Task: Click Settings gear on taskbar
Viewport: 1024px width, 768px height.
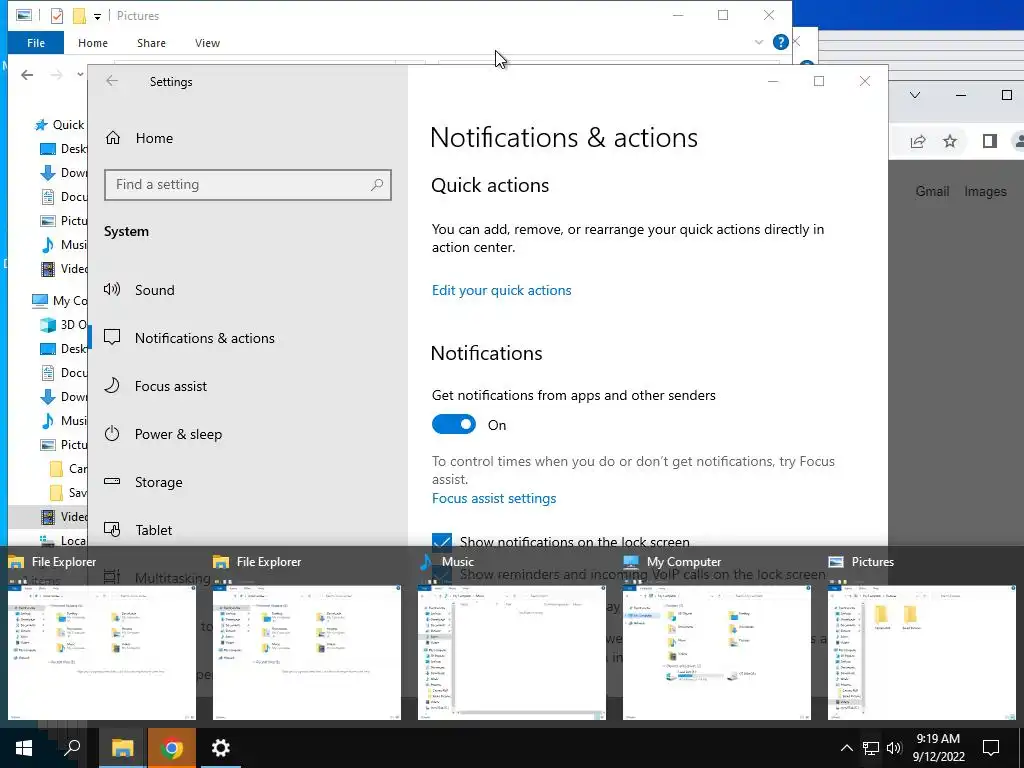Action: 221,748
